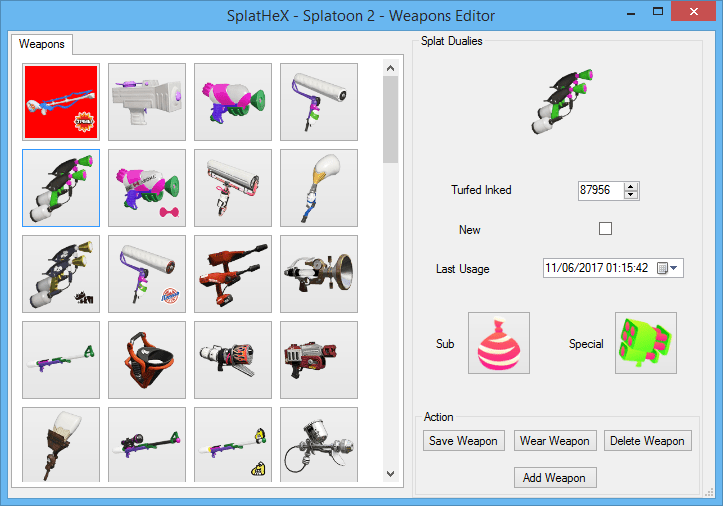Select the Inkbrush weapon tile
The width and height of the screenshot is (723, 506).
click(x=319, y=188)
